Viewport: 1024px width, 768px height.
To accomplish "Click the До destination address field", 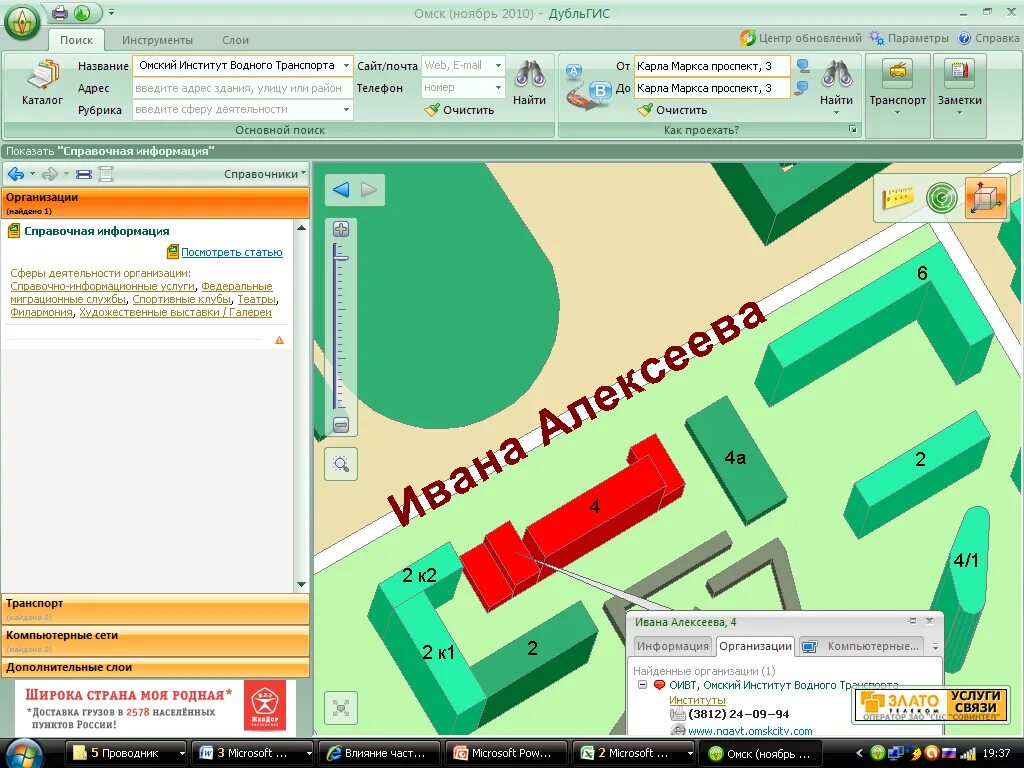I will click(x=712, y=88).
